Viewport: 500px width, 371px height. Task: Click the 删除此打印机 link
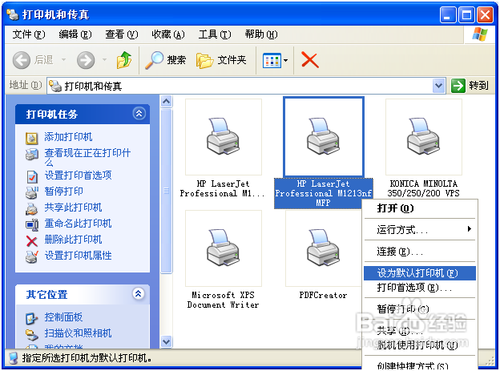point(73,240)
